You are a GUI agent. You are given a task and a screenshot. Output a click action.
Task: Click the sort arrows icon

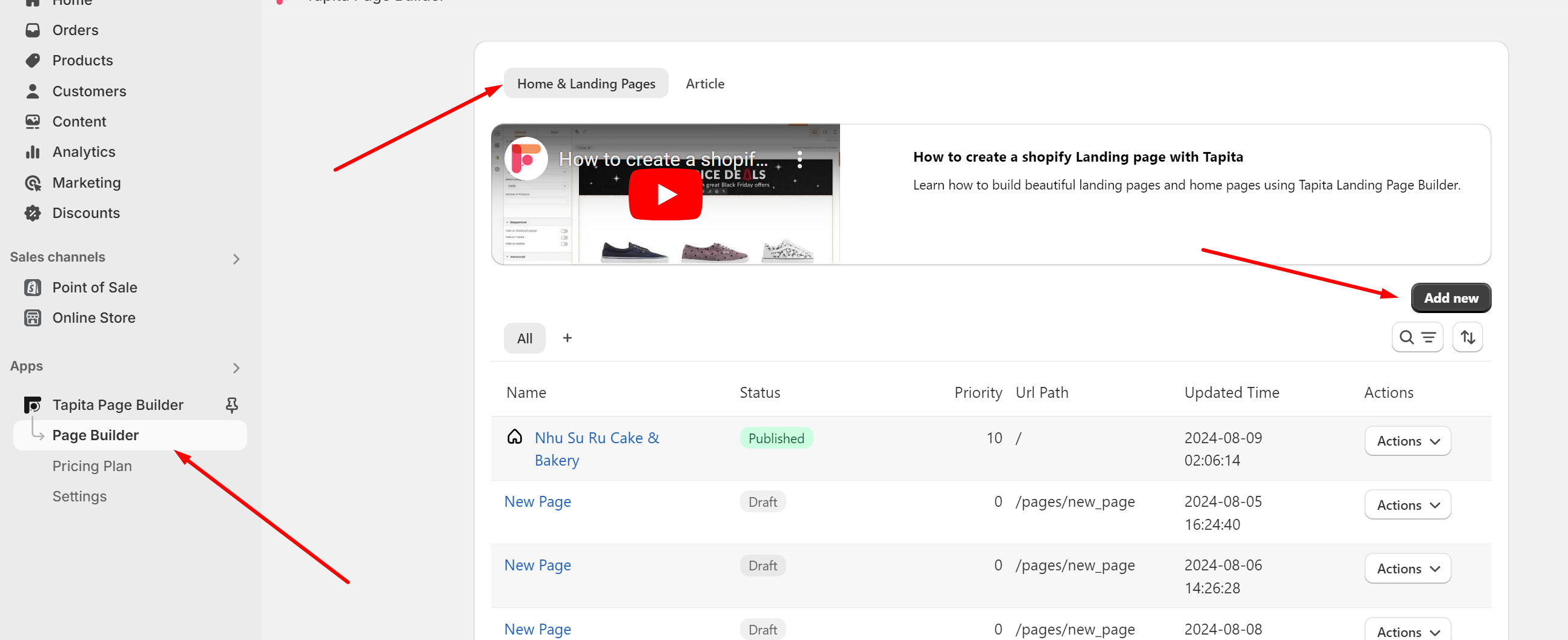[1467, 337]
